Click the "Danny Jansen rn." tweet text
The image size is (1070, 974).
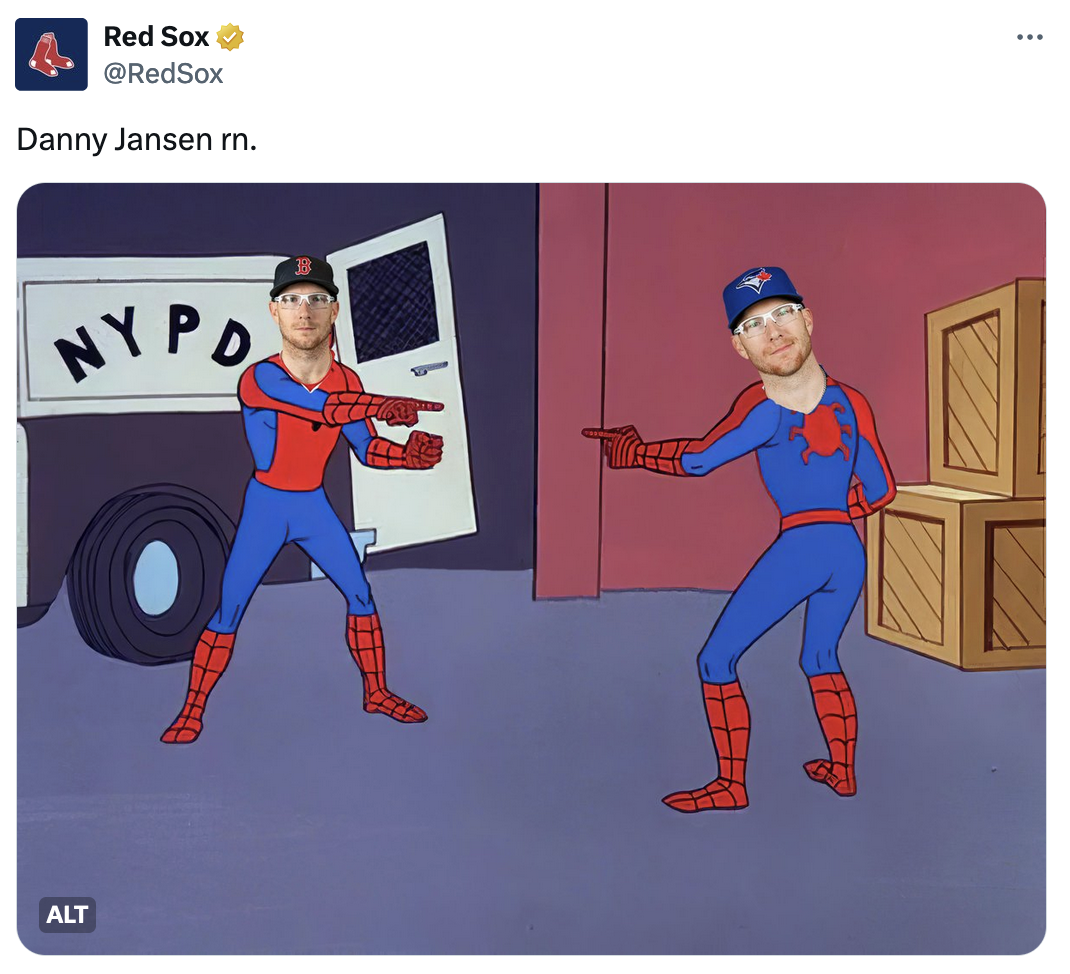pyautogui.click(x=137, y=139)
